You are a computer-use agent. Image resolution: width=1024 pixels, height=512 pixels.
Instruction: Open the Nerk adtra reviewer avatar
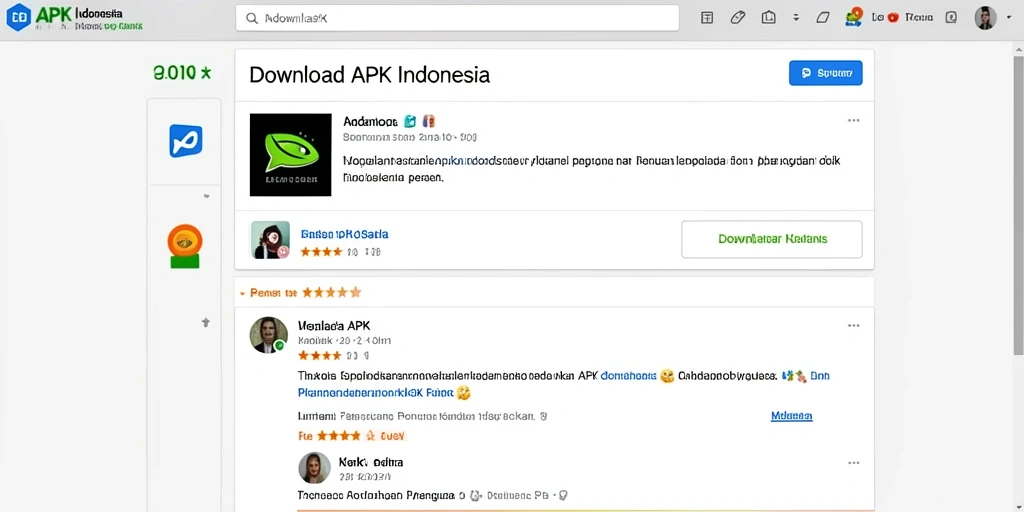coord(315,468)
